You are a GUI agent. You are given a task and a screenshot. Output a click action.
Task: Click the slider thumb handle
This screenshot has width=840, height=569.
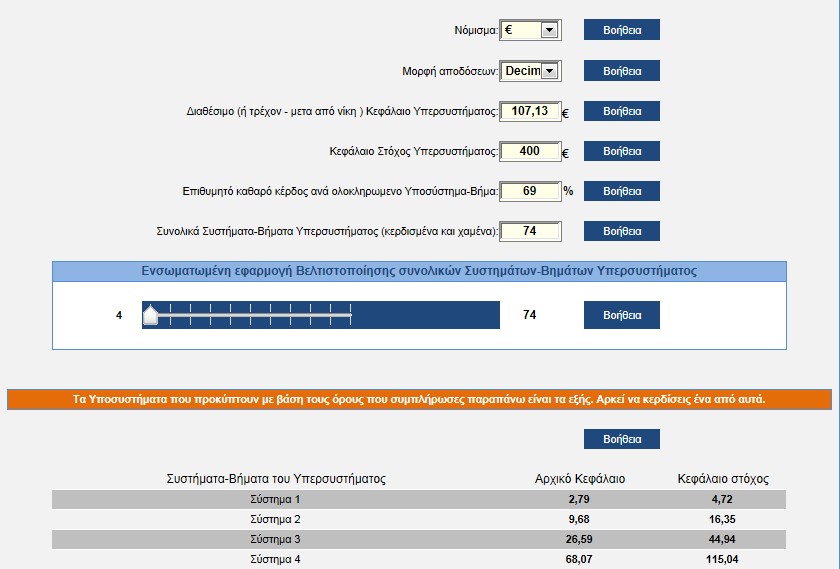coord(151,315)
